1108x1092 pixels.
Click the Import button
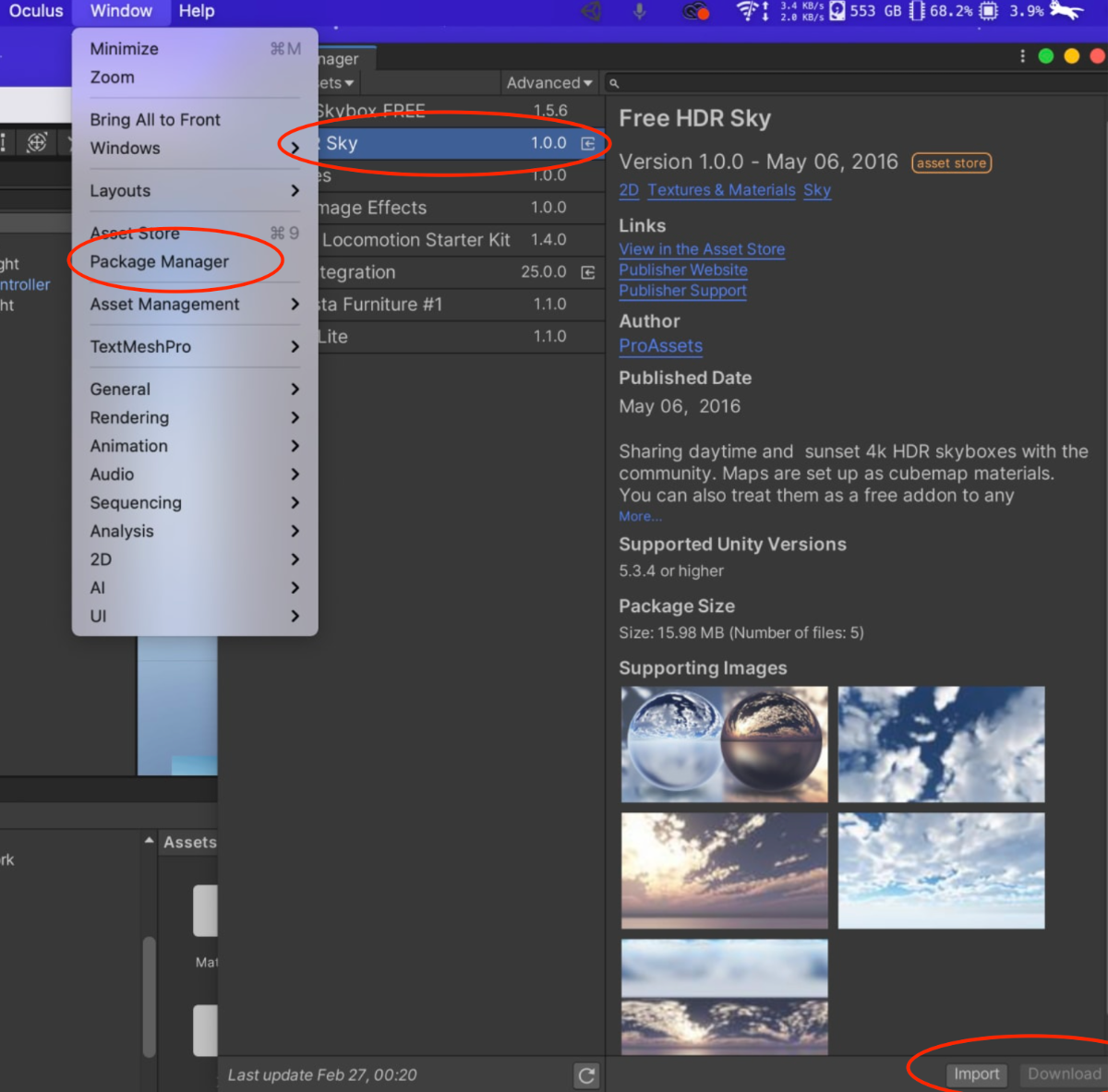coord(977,1074)
